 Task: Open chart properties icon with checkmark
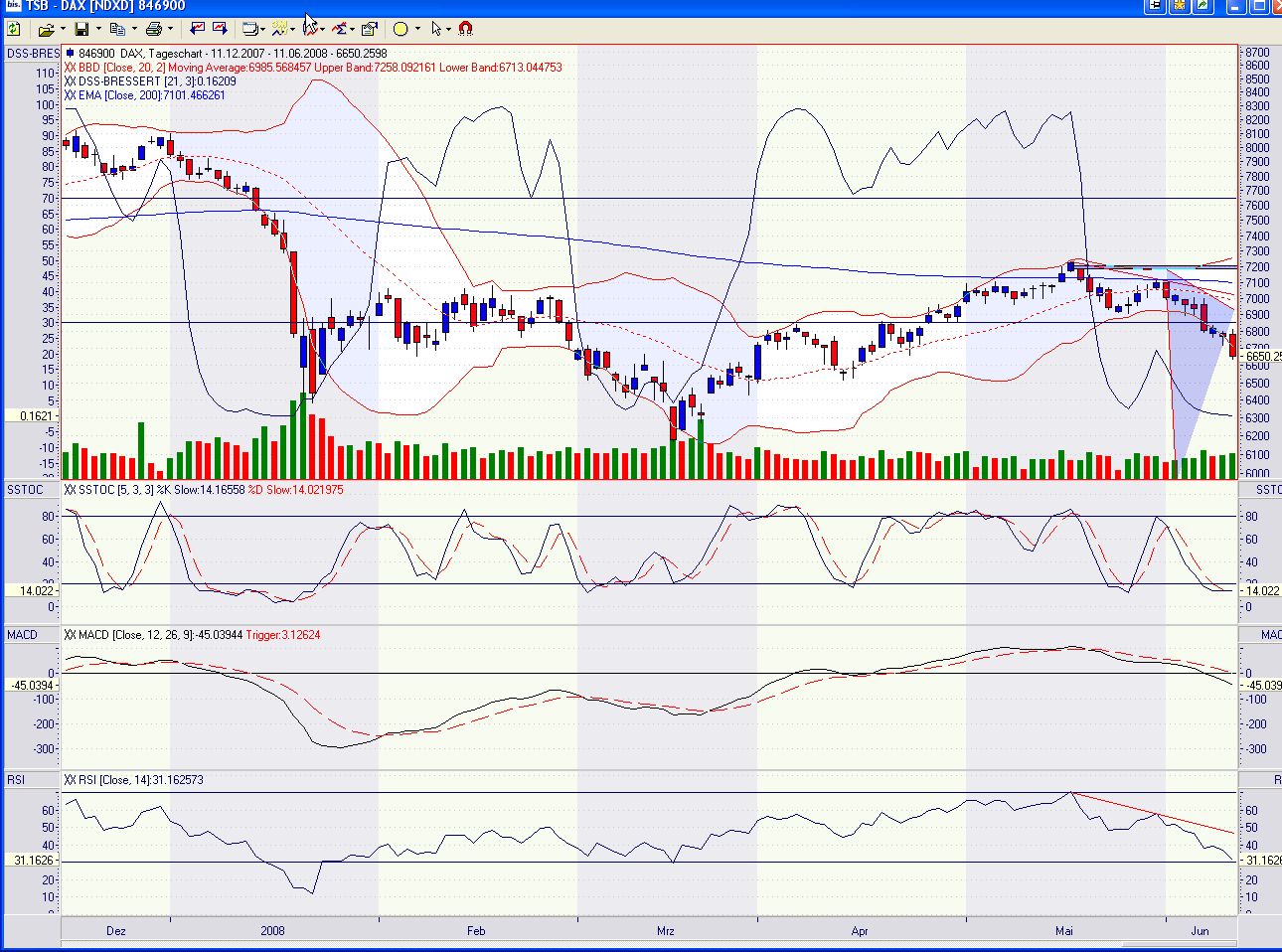click(x=369, y=30)
